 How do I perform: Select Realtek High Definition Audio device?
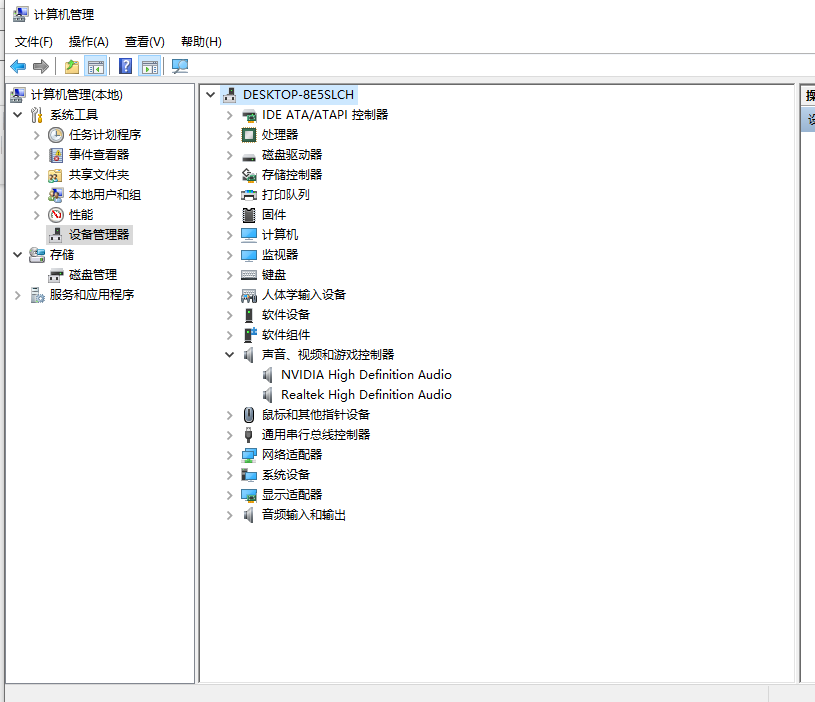pos(366,395)
